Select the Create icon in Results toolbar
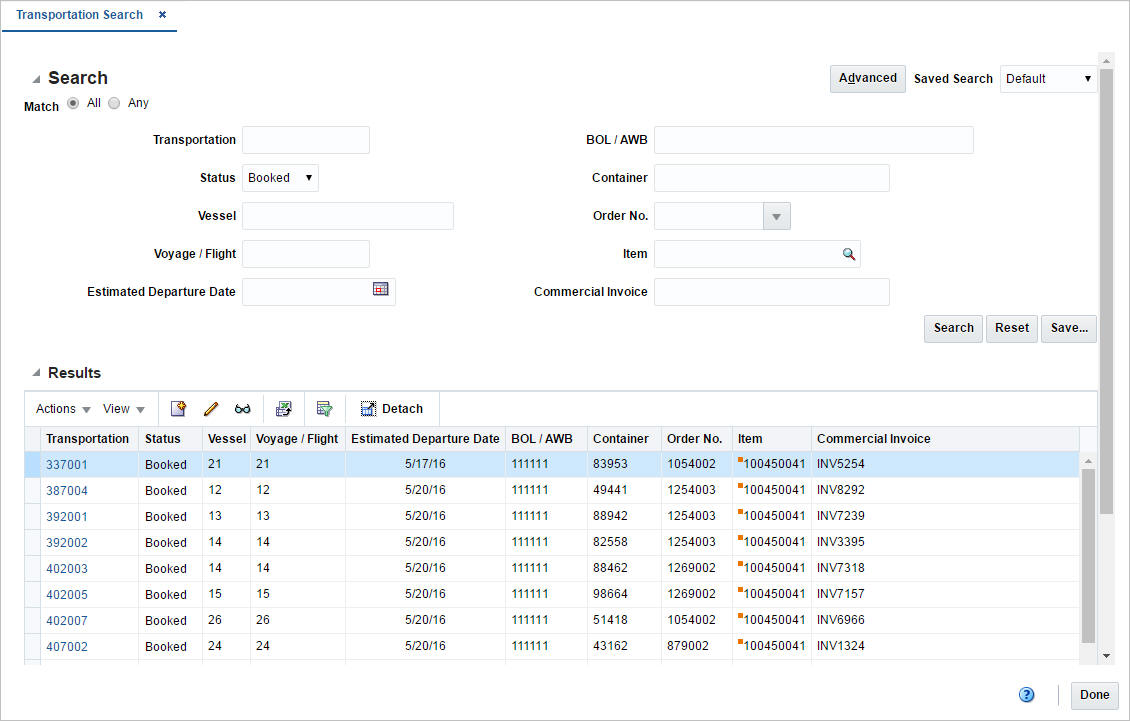 pyautogui.click(x=178, y=408)
